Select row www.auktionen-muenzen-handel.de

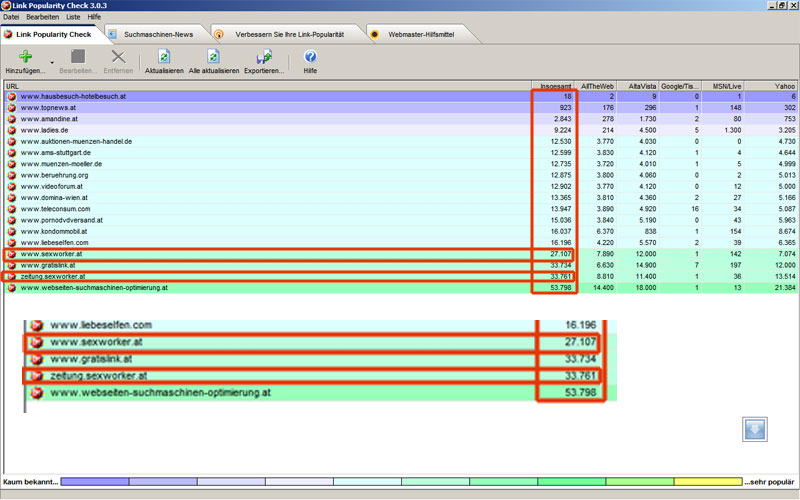coord(401,141)
